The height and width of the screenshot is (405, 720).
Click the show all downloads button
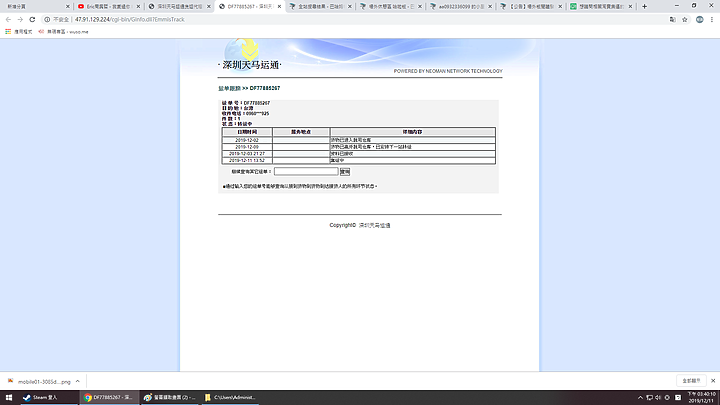point(691,381)
